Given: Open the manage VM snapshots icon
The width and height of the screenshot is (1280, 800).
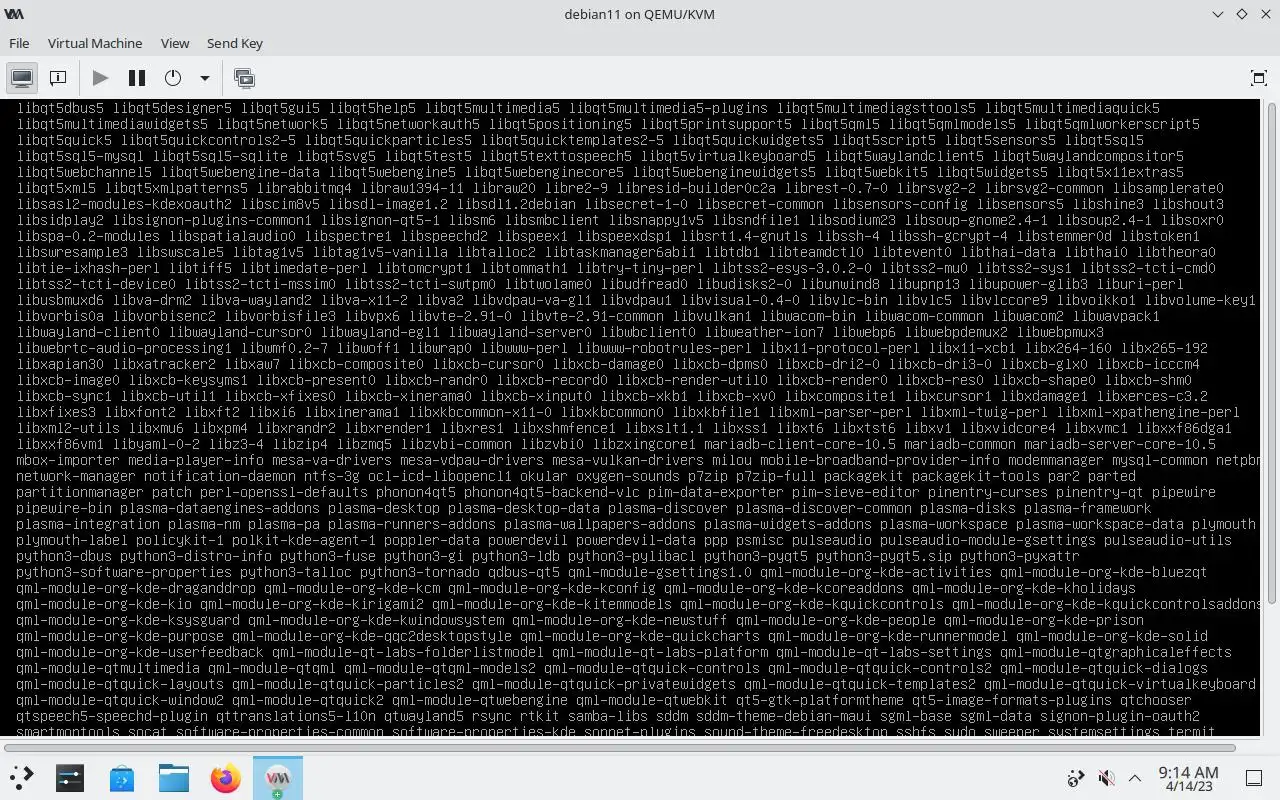Looking at the screenshot, I should coord(244,78).
